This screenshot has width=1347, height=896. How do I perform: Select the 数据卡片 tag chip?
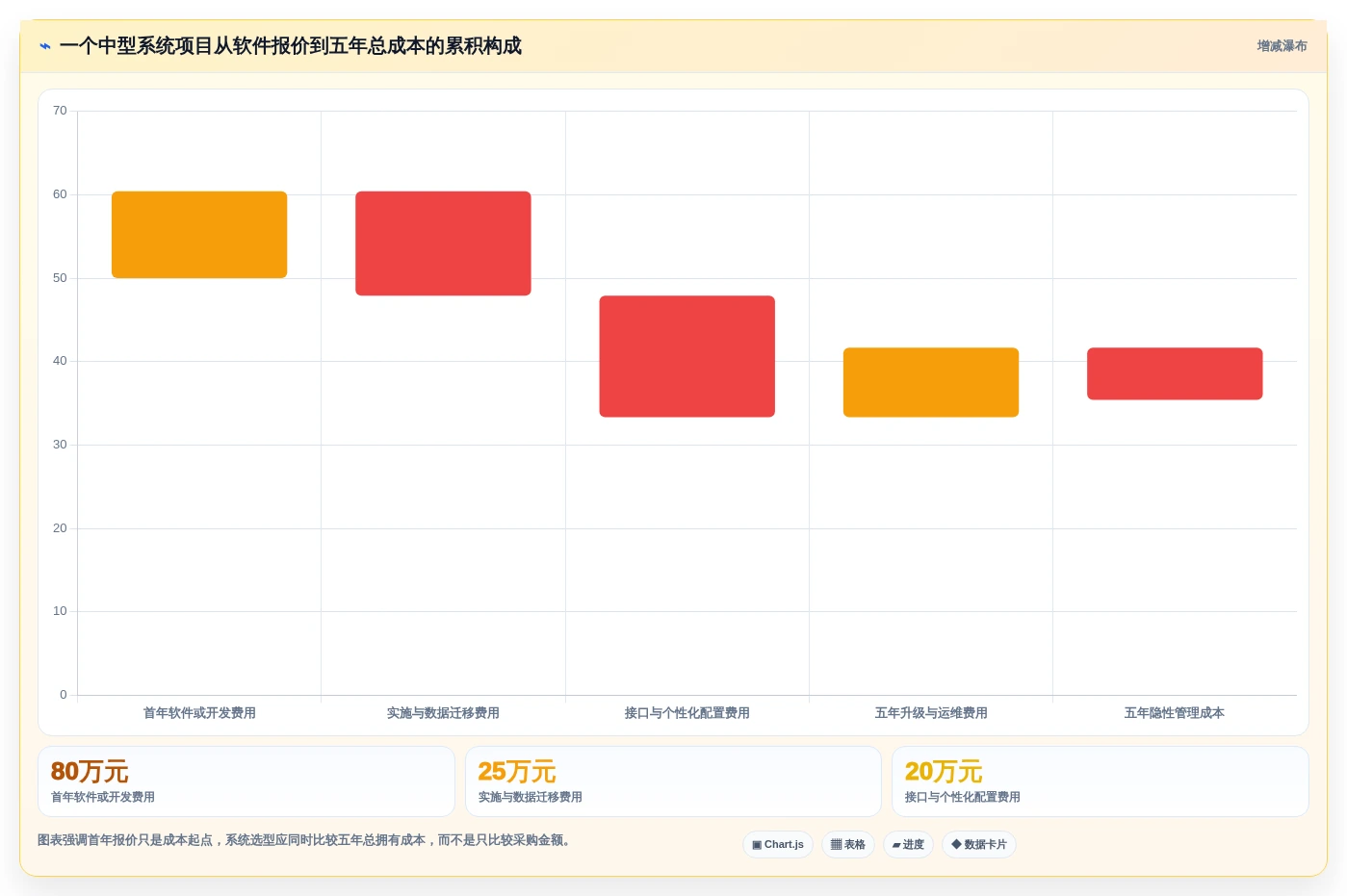(979, 845)
